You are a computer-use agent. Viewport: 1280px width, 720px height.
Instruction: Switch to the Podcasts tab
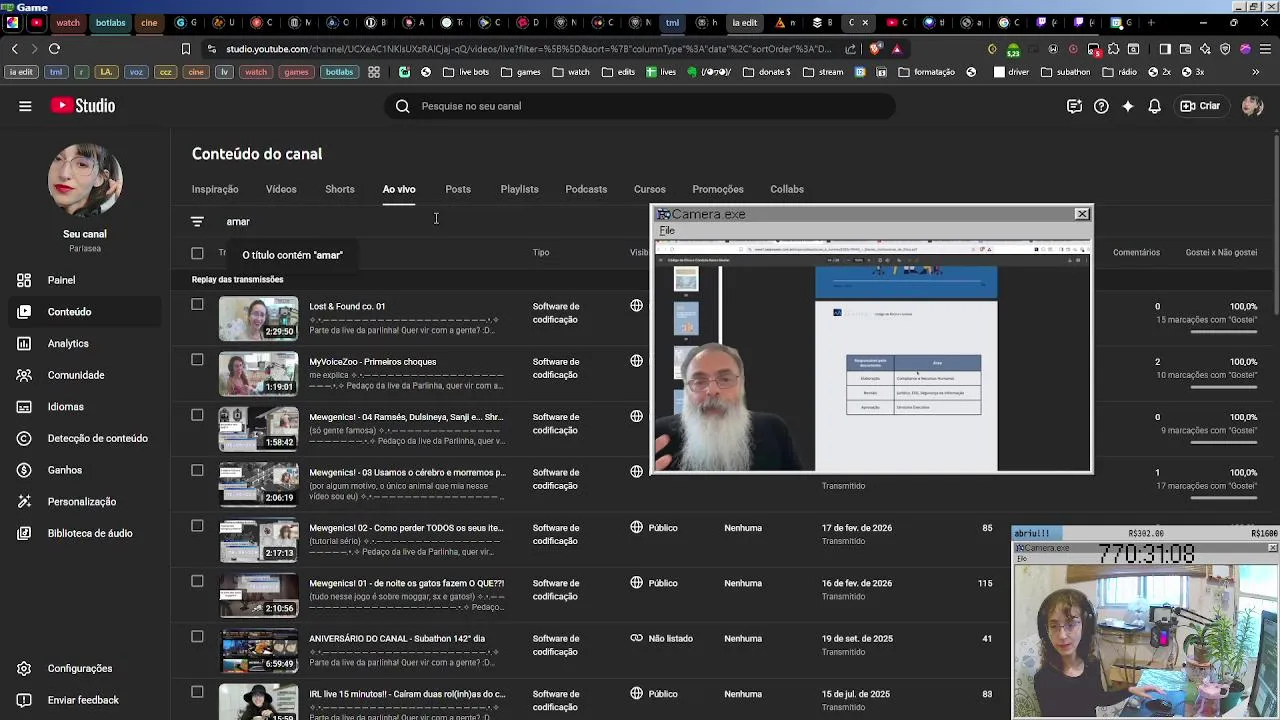(x=586, y=189)
